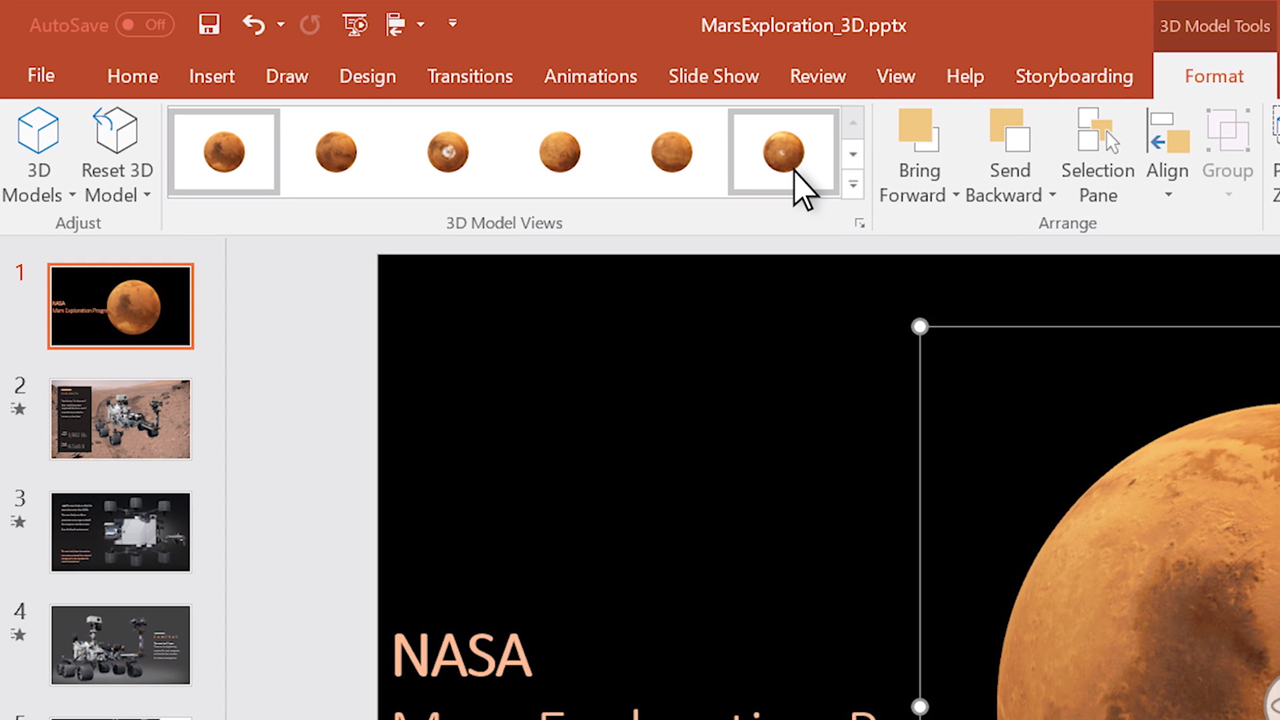This screenshot has height=720, width=1280.
Task: Start slide show from beginning icon
Action: [354, 25]
